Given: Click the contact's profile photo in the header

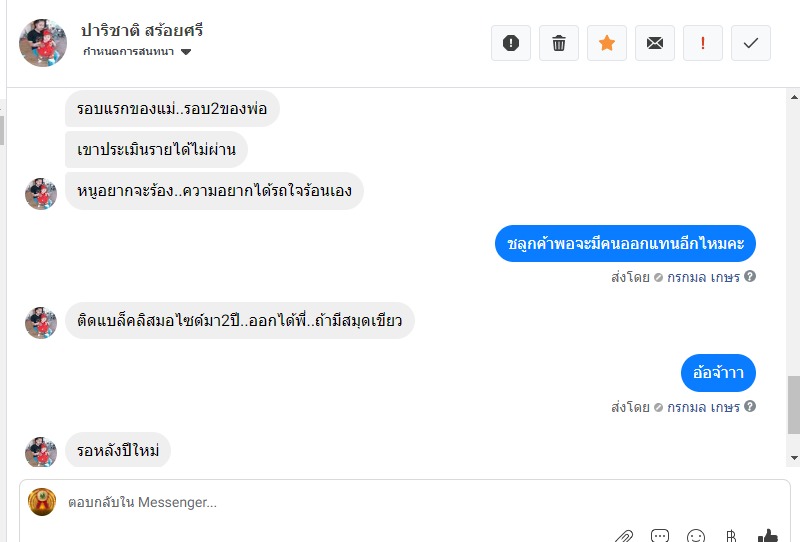Looking at the screenshot, I should (x=43, y=43).
